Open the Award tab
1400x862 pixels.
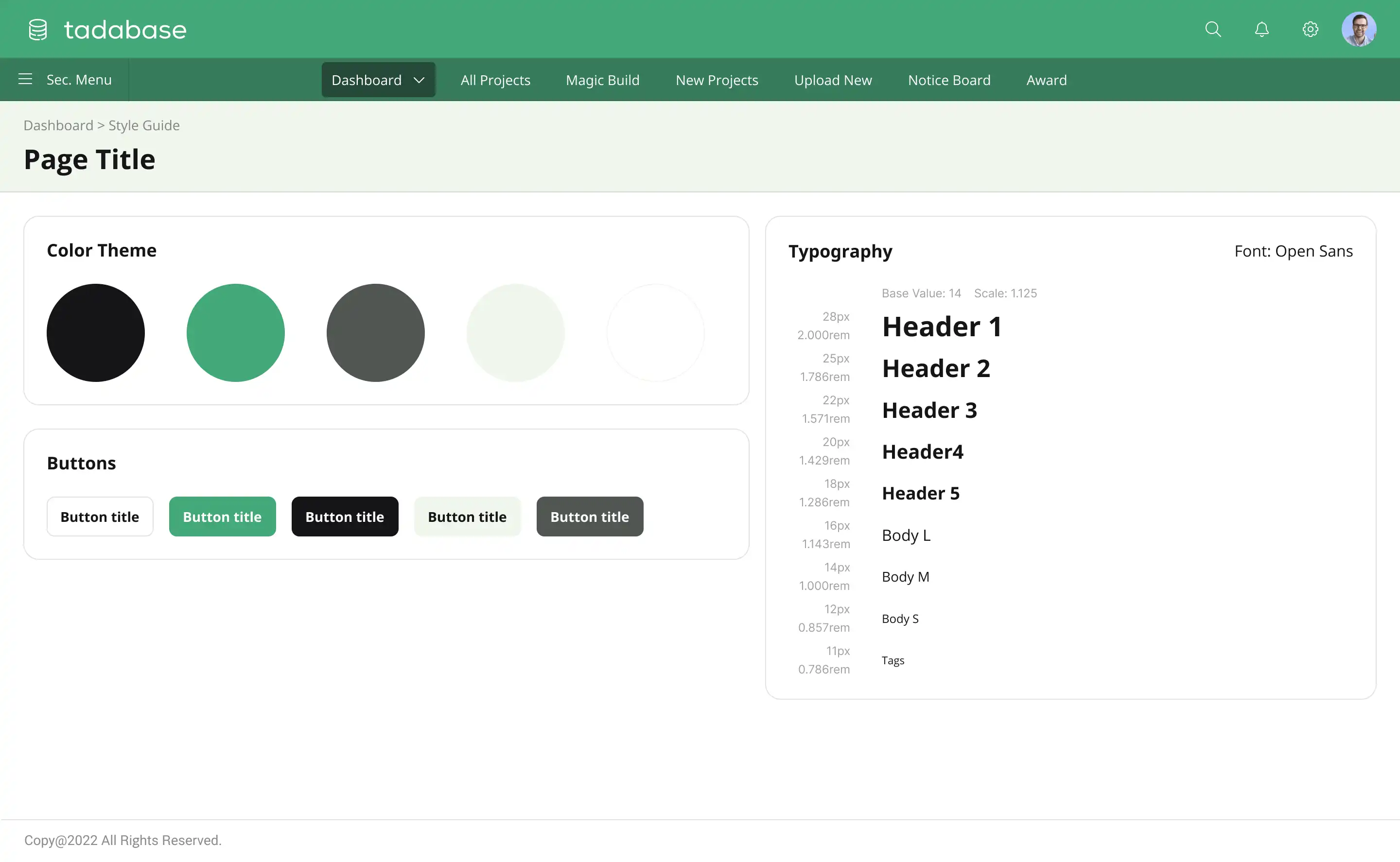point(1046,80)
